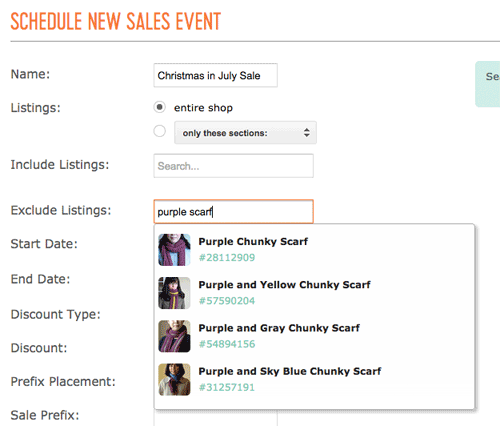
Task: Select the 'entire shop' radio button
Action: tap(159, 107)
